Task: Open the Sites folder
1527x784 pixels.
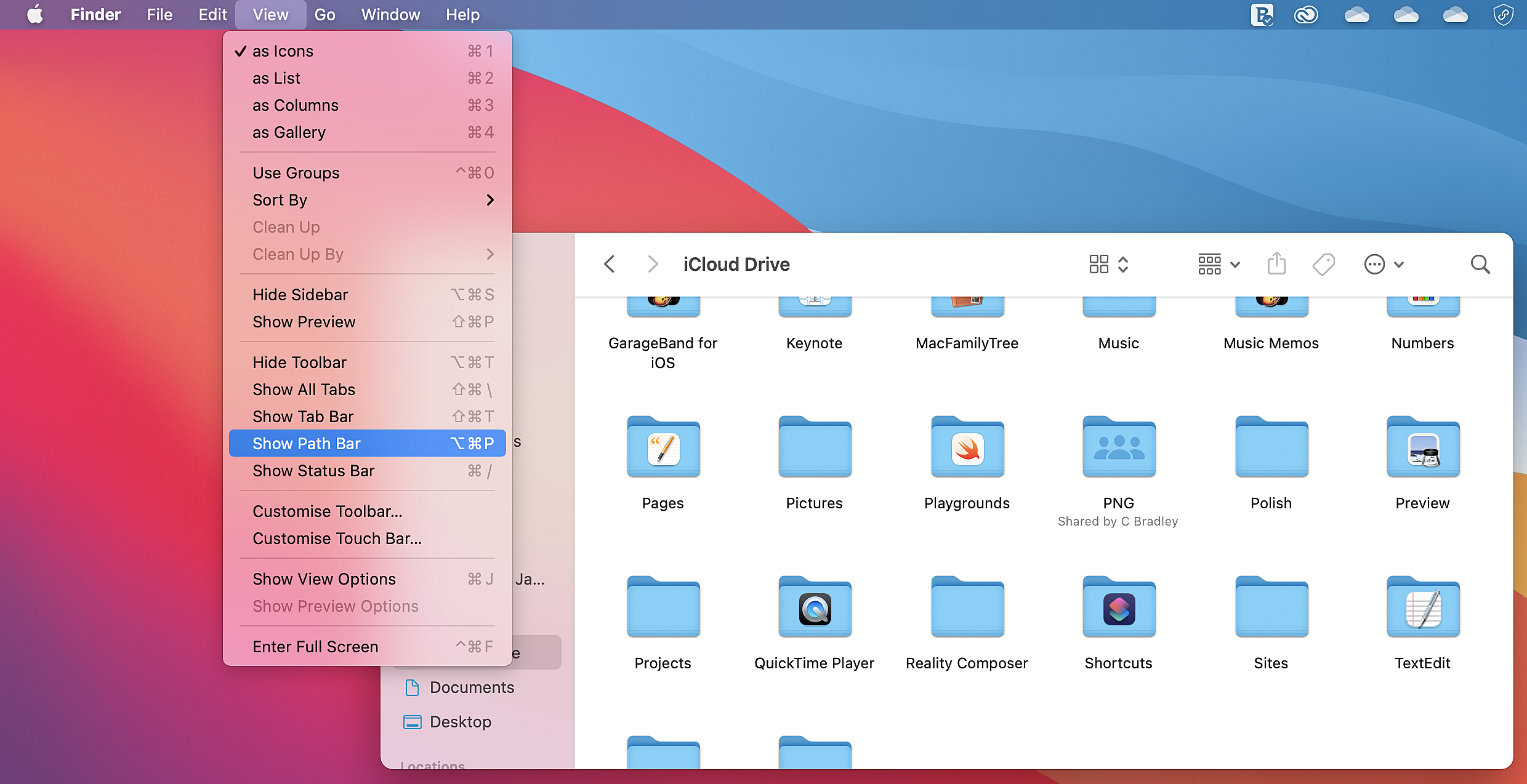Action: pyautogui.click(x=1271, y=607)
